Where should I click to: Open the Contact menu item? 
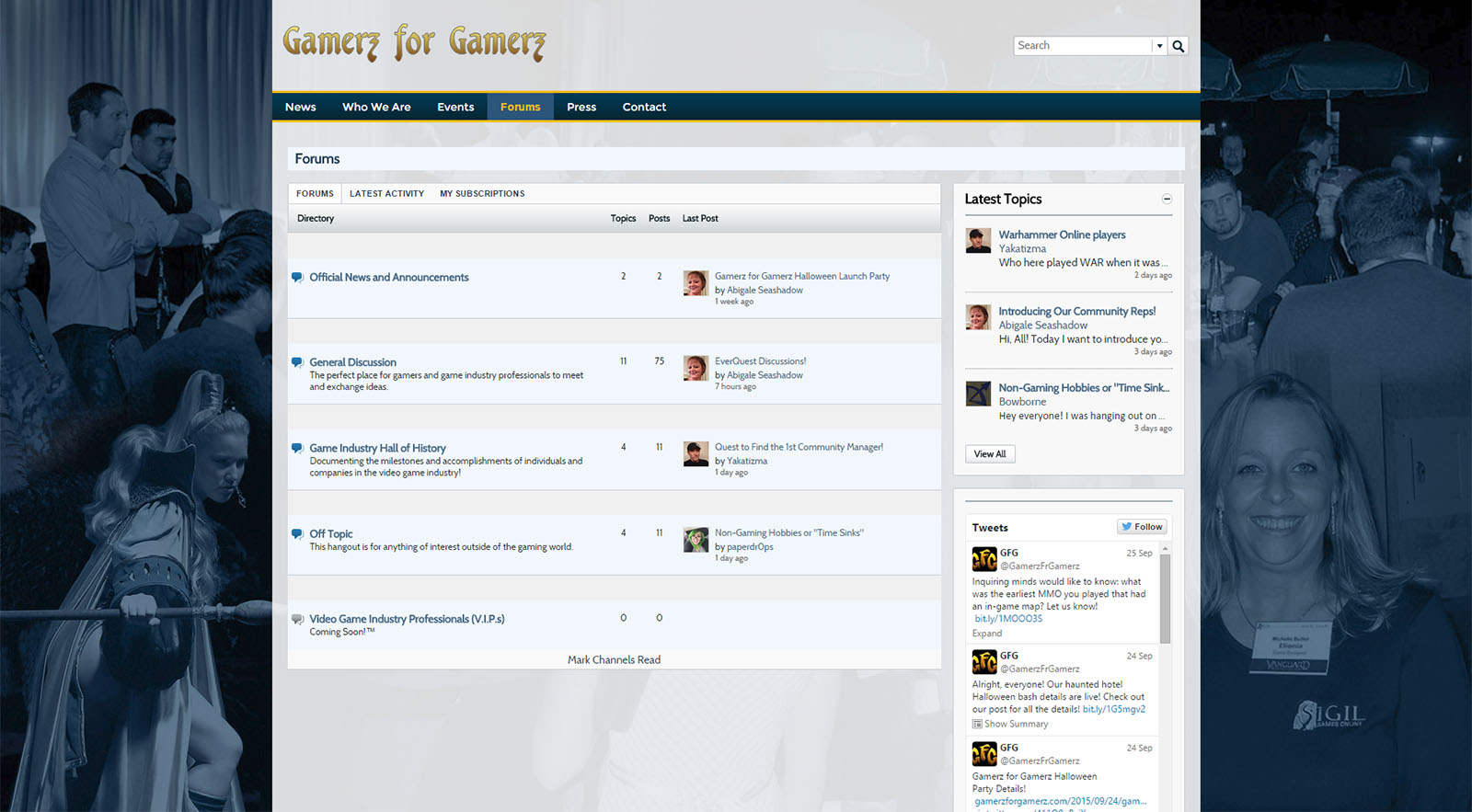click(644, 107)
